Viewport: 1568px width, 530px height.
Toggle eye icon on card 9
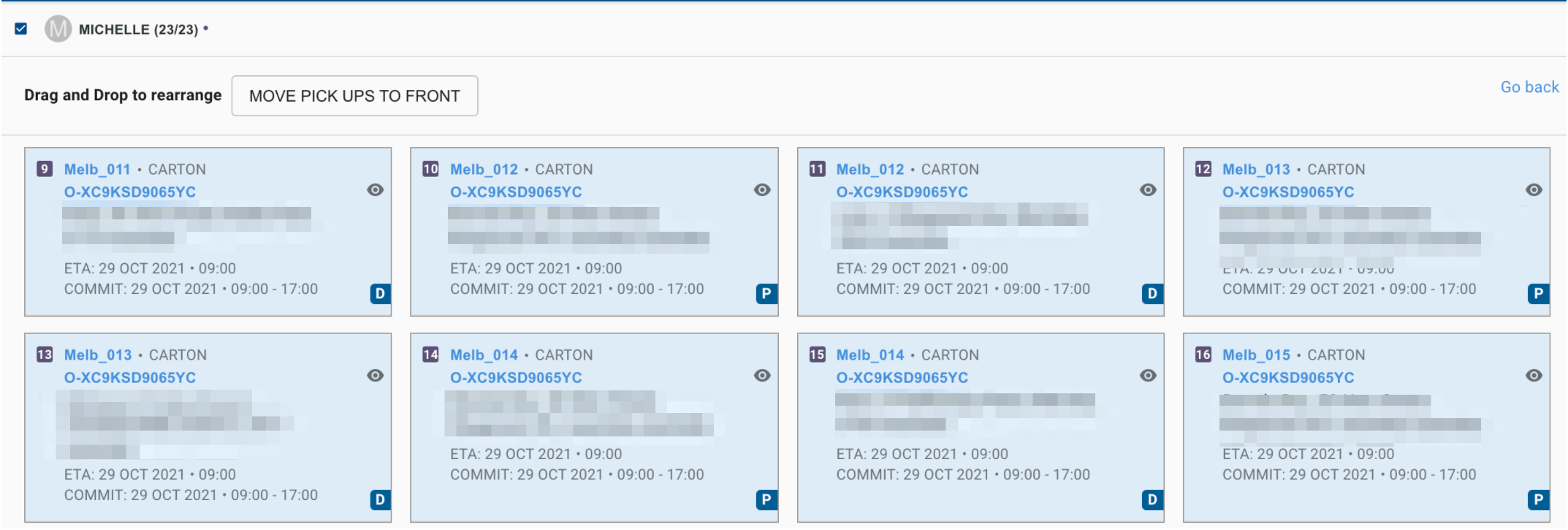[x=376, y=190]
